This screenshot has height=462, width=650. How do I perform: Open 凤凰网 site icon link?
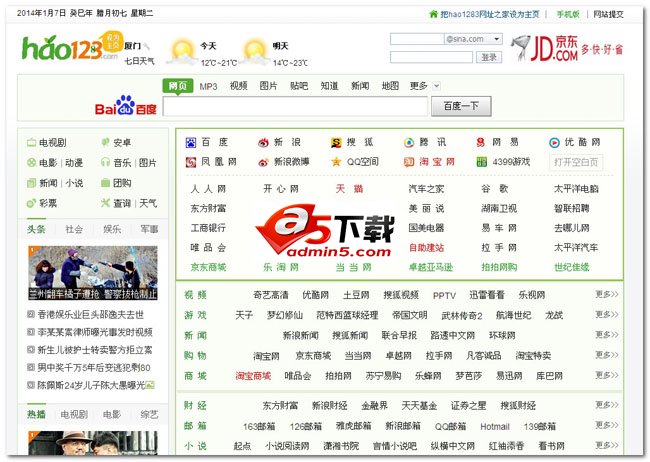[190, 162]
